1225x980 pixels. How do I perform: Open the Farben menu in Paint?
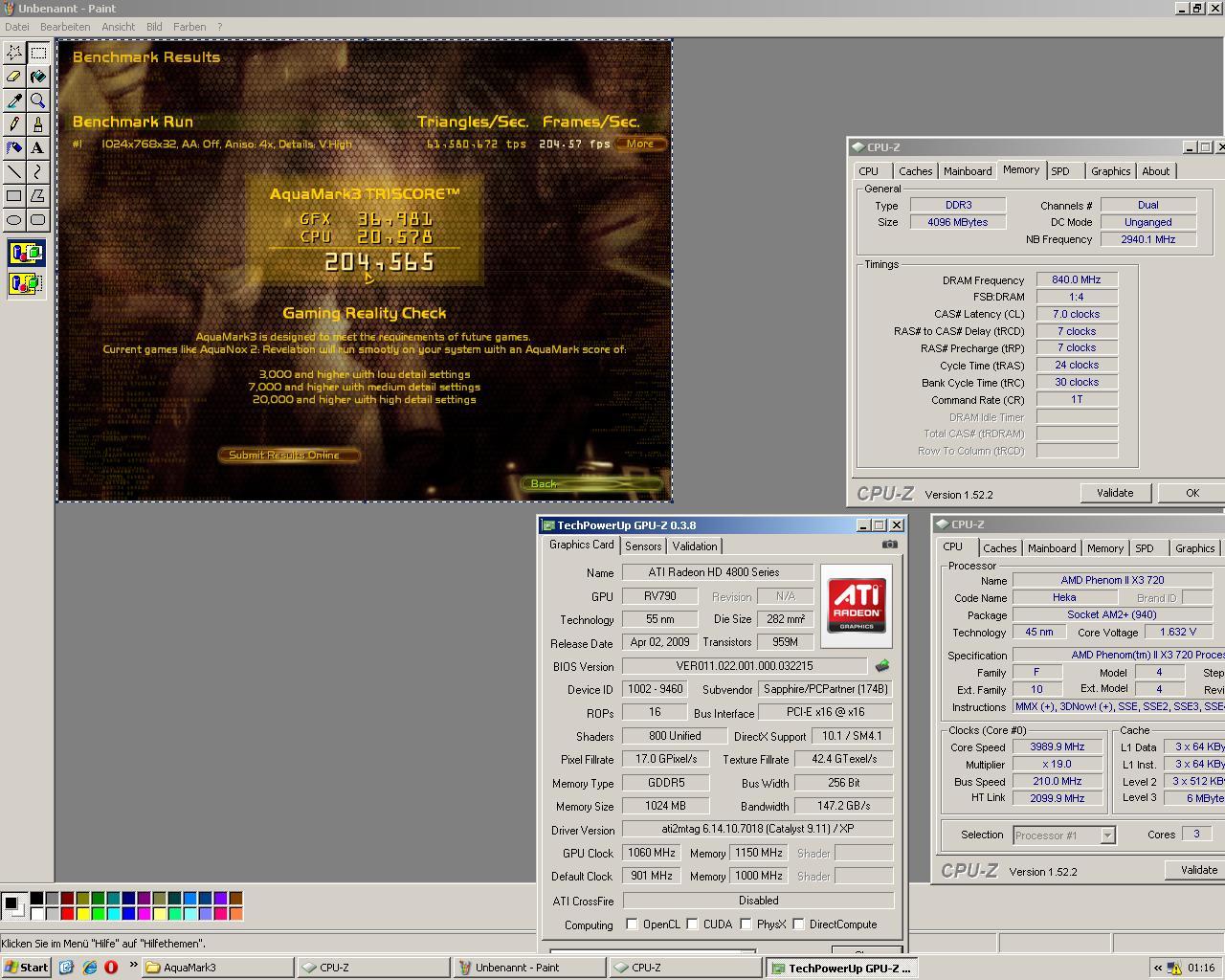[x=189, y=27]
